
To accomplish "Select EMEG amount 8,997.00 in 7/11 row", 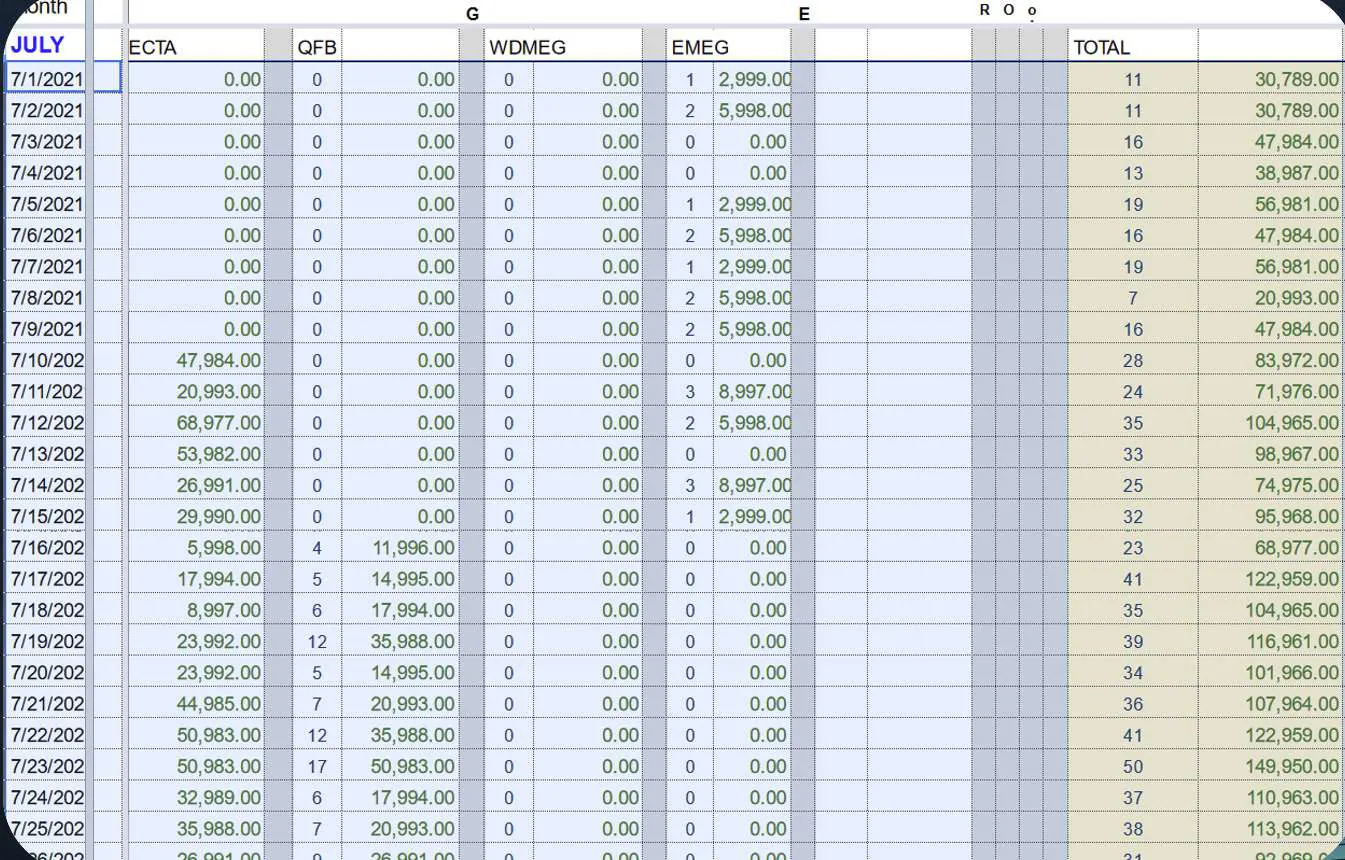I will click(x=752, y=392).
